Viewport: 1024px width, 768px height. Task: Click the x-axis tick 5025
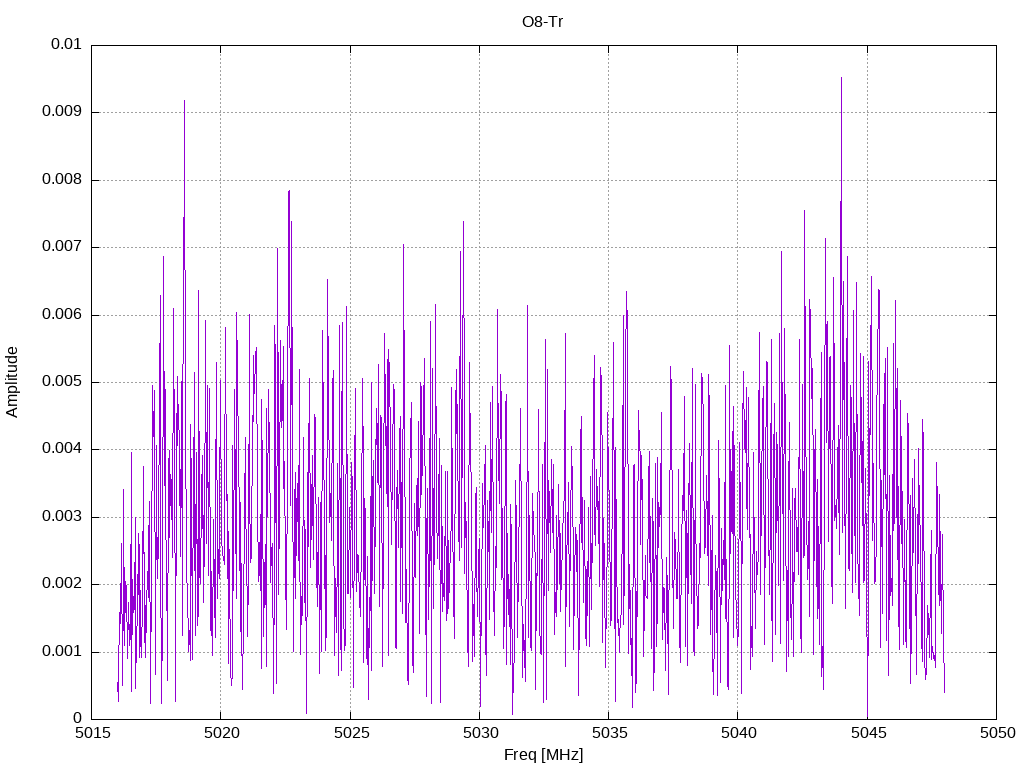pyautogui.click(x=351, y=733)
